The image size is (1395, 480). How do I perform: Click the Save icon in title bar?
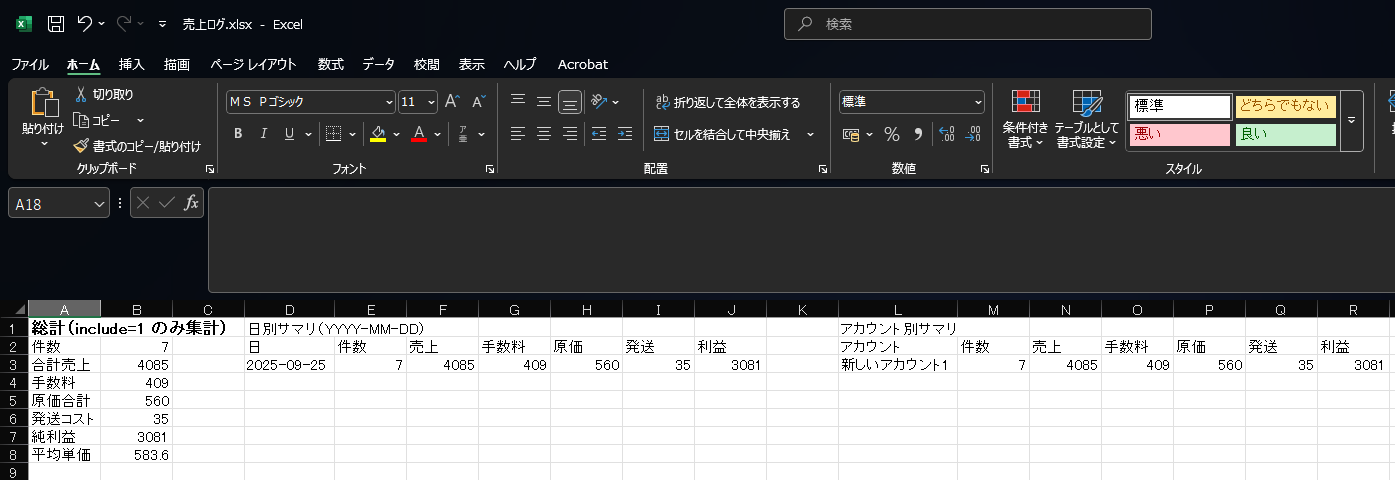(56, 23)
